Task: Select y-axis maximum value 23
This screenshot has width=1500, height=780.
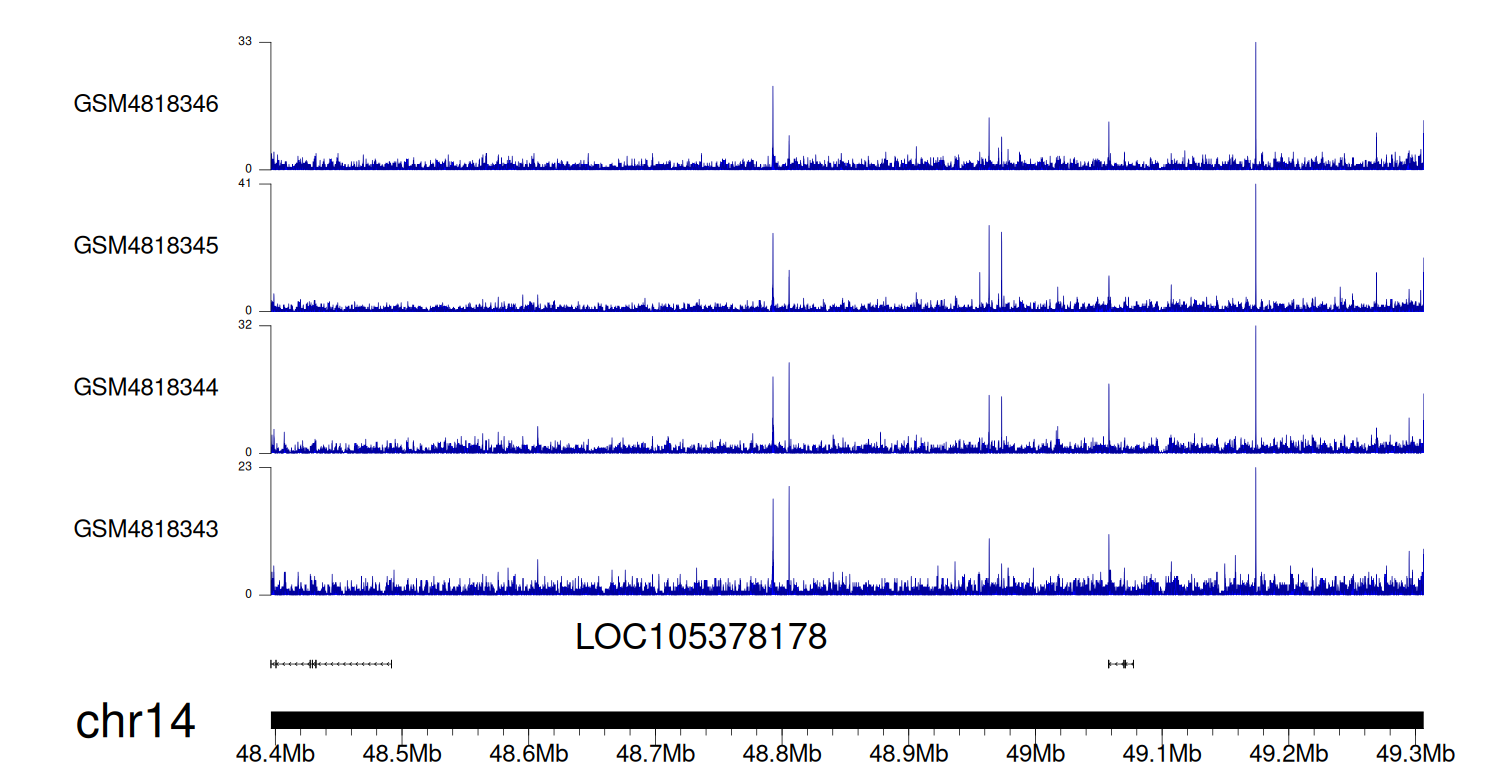Action: 245,467
